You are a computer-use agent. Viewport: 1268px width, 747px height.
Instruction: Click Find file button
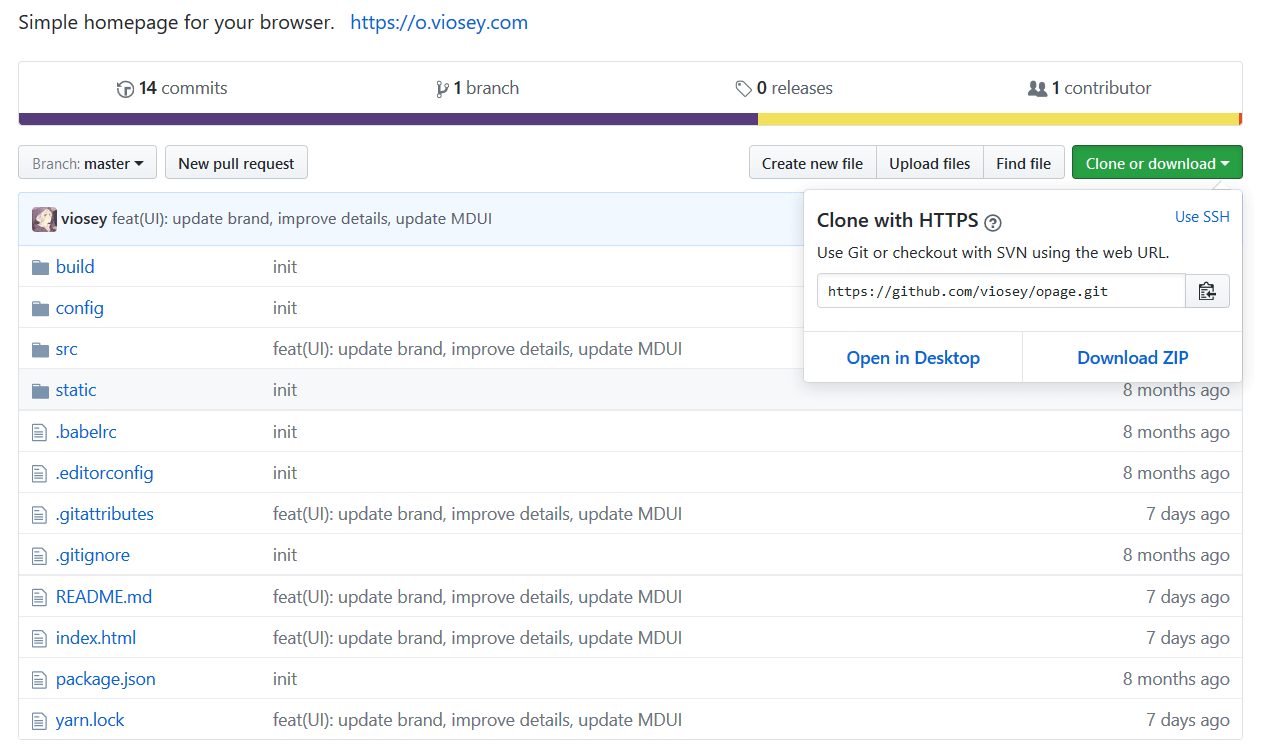1024,163
